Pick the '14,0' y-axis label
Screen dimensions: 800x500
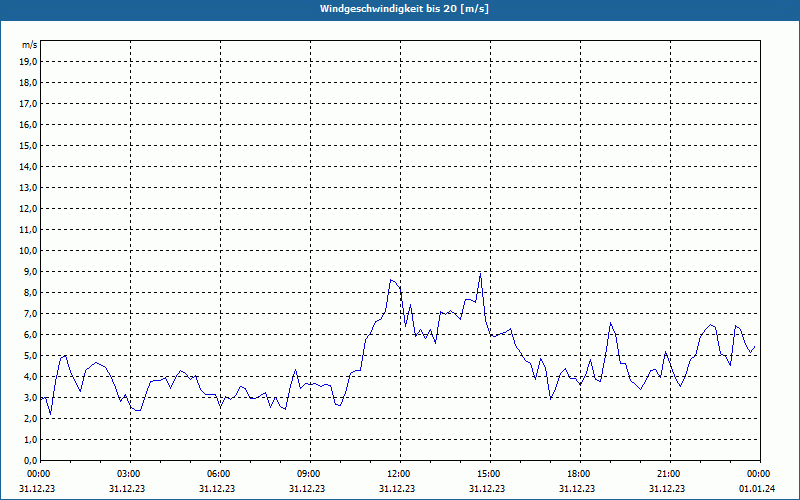(29, 166)
